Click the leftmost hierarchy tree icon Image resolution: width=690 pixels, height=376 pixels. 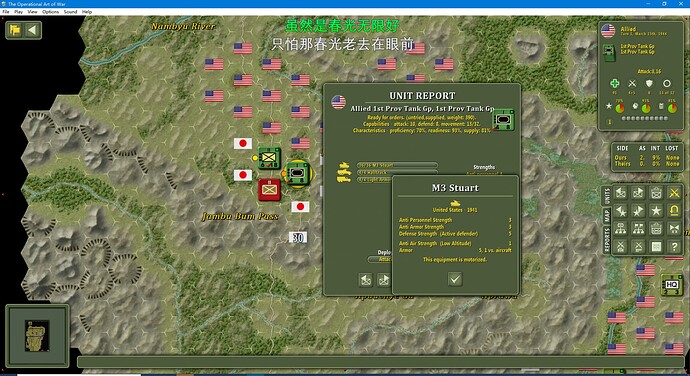point(620,229)
